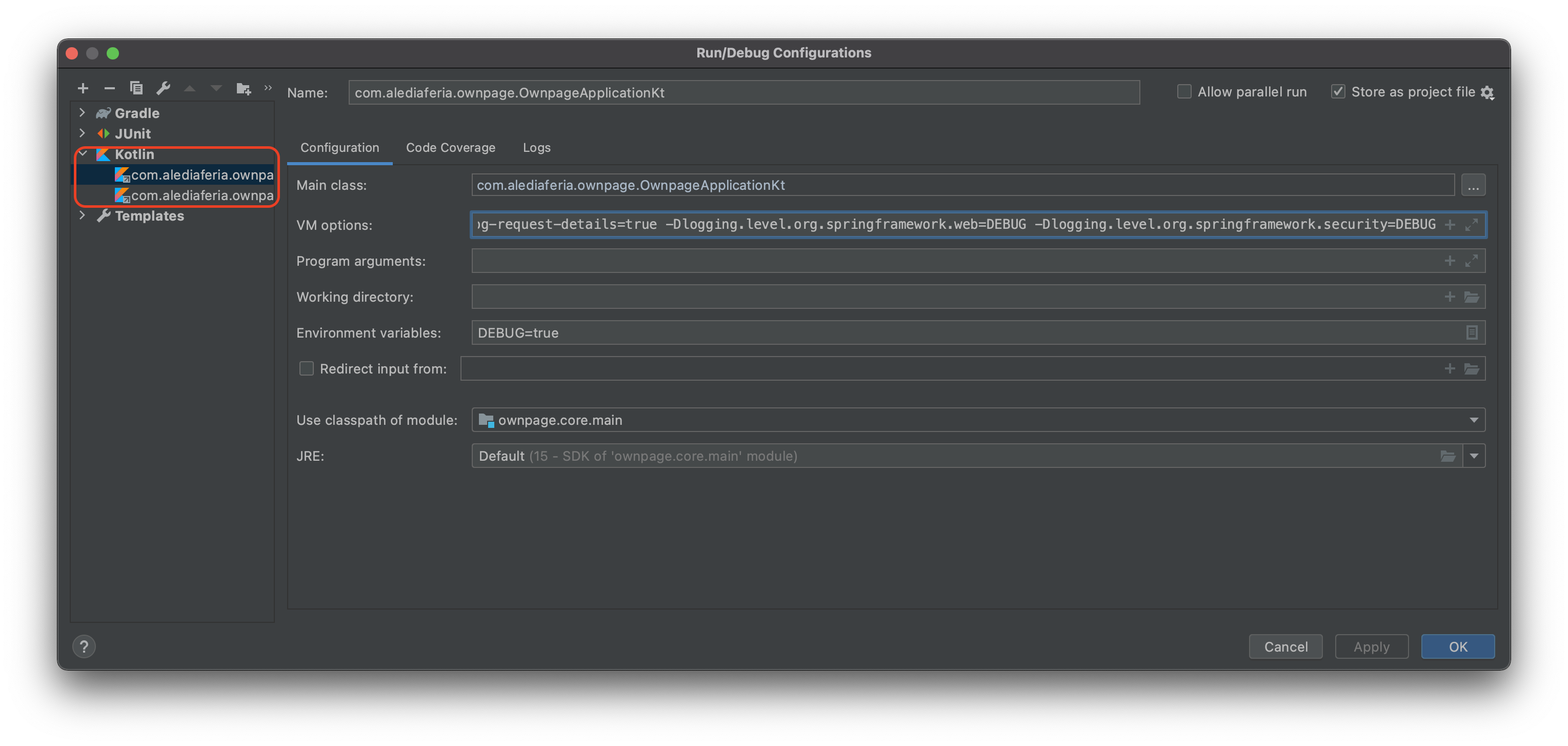
Task: Click the edit templates wrench icon
Action: (163, 88)
